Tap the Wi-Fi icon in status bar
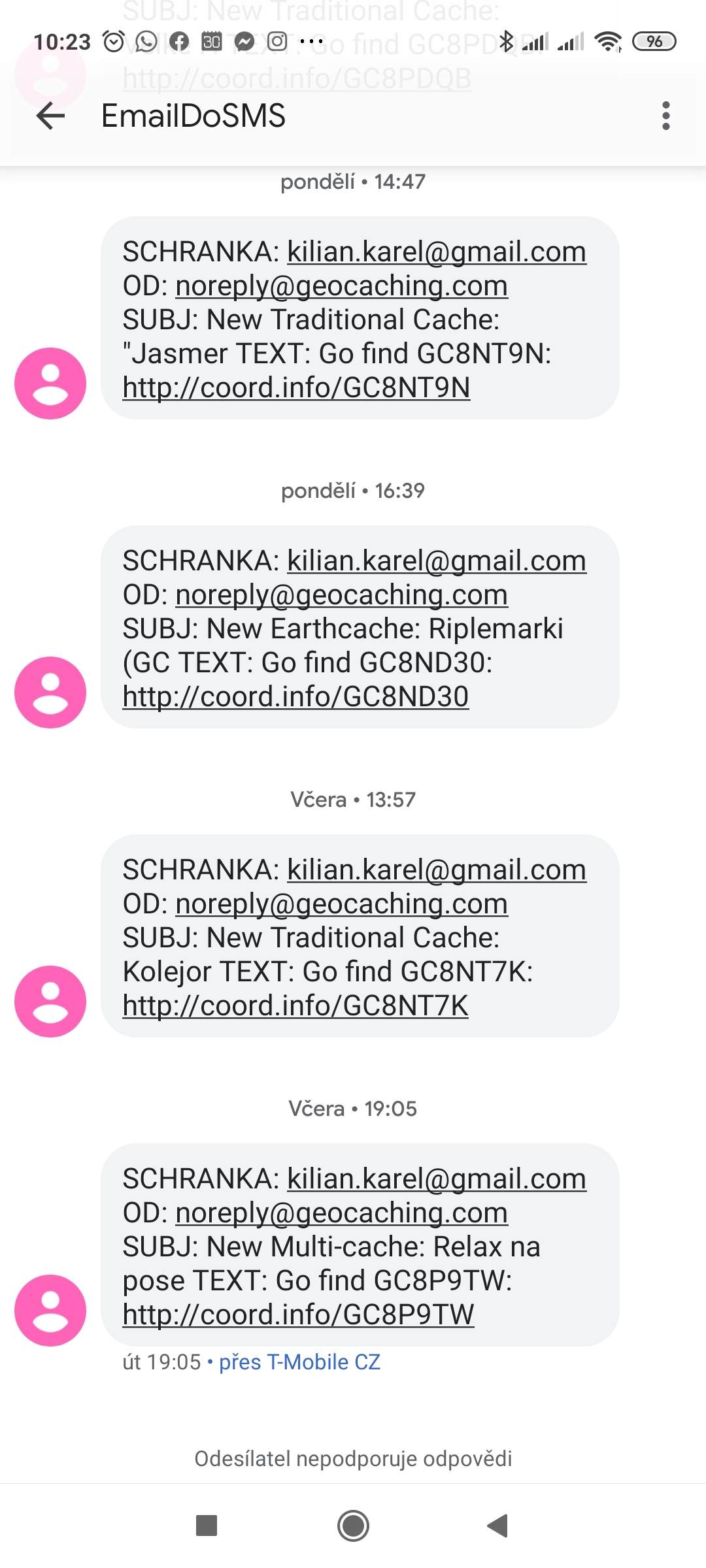Image resolution: width=706 pixels, height=1568 pixels. pyautogui.click(x=608, y=42)
